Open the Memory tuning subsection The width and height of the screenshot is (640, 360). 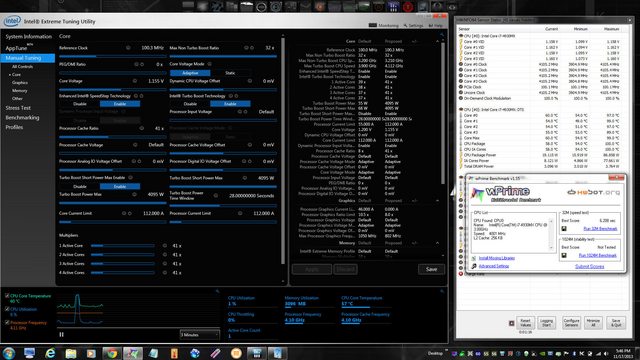pos(20,91)
